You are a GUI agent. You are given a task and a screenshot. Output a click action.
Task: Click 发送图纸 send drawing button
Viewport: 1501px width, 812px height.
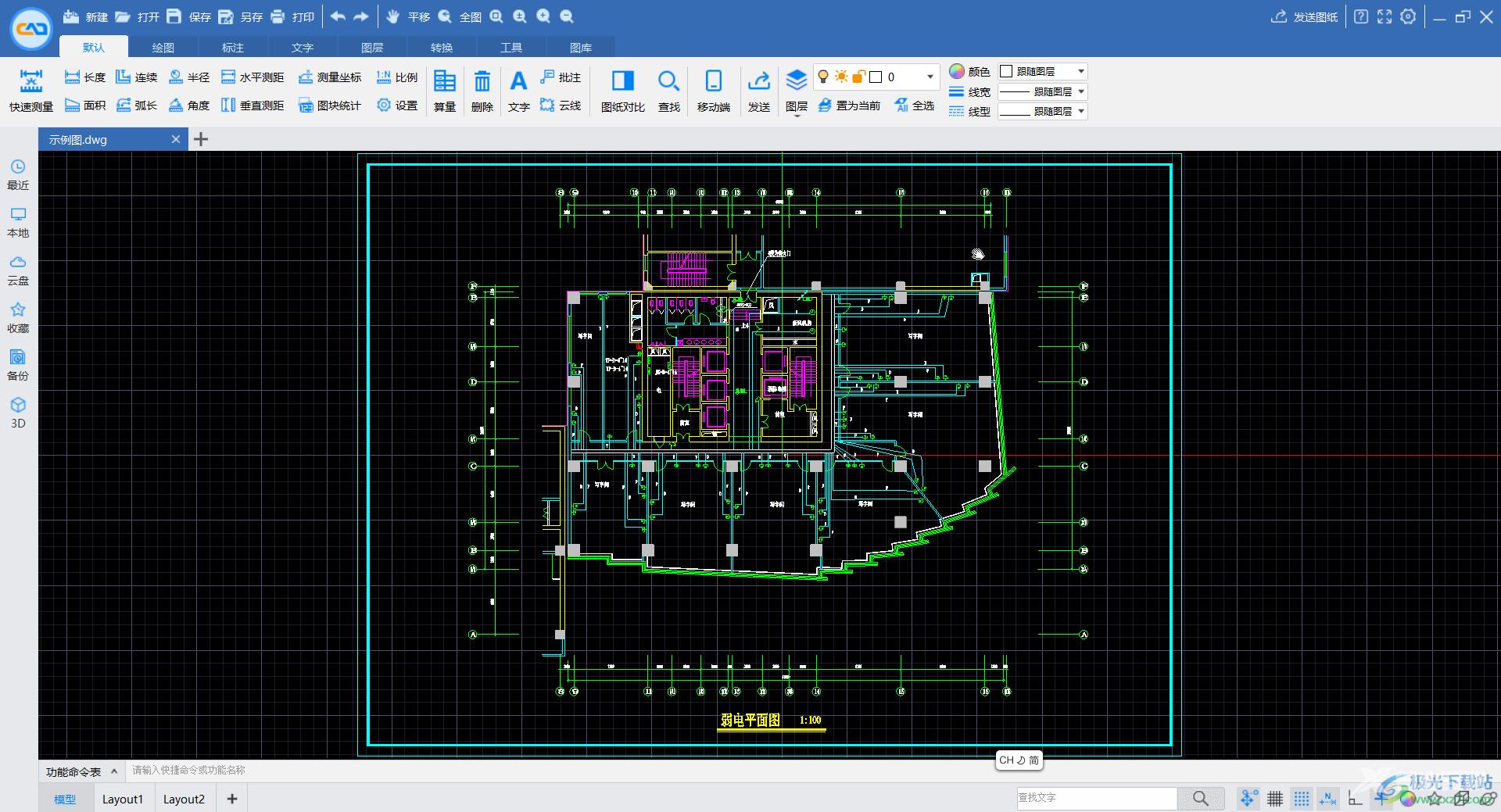[x=1304, y=16]
